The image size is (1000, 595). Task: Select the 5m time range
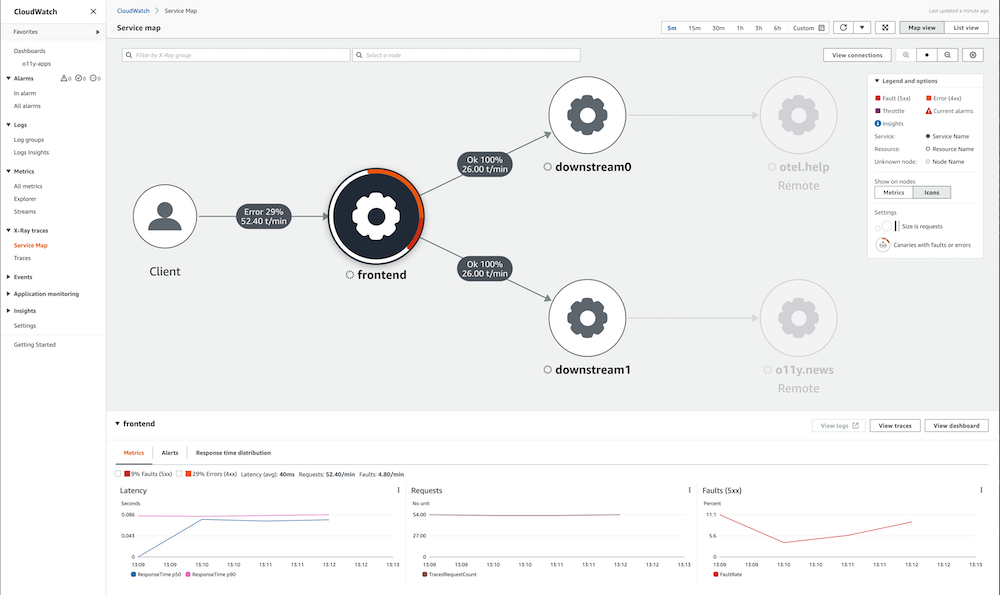click(672, 28)
